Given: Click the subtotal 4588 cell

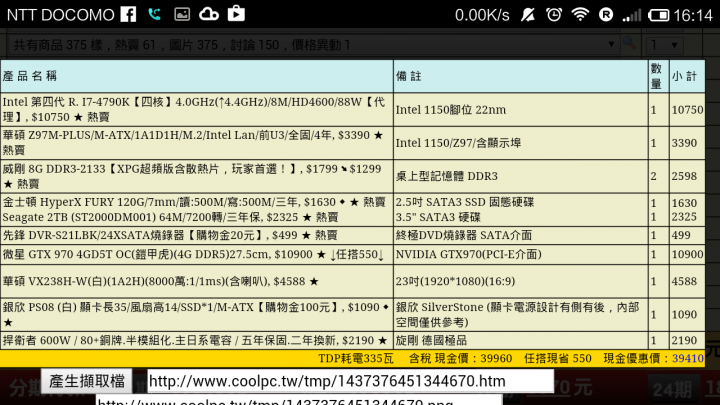Looking at the screenshot, I should pyautogui.click(x=687, y=281).
